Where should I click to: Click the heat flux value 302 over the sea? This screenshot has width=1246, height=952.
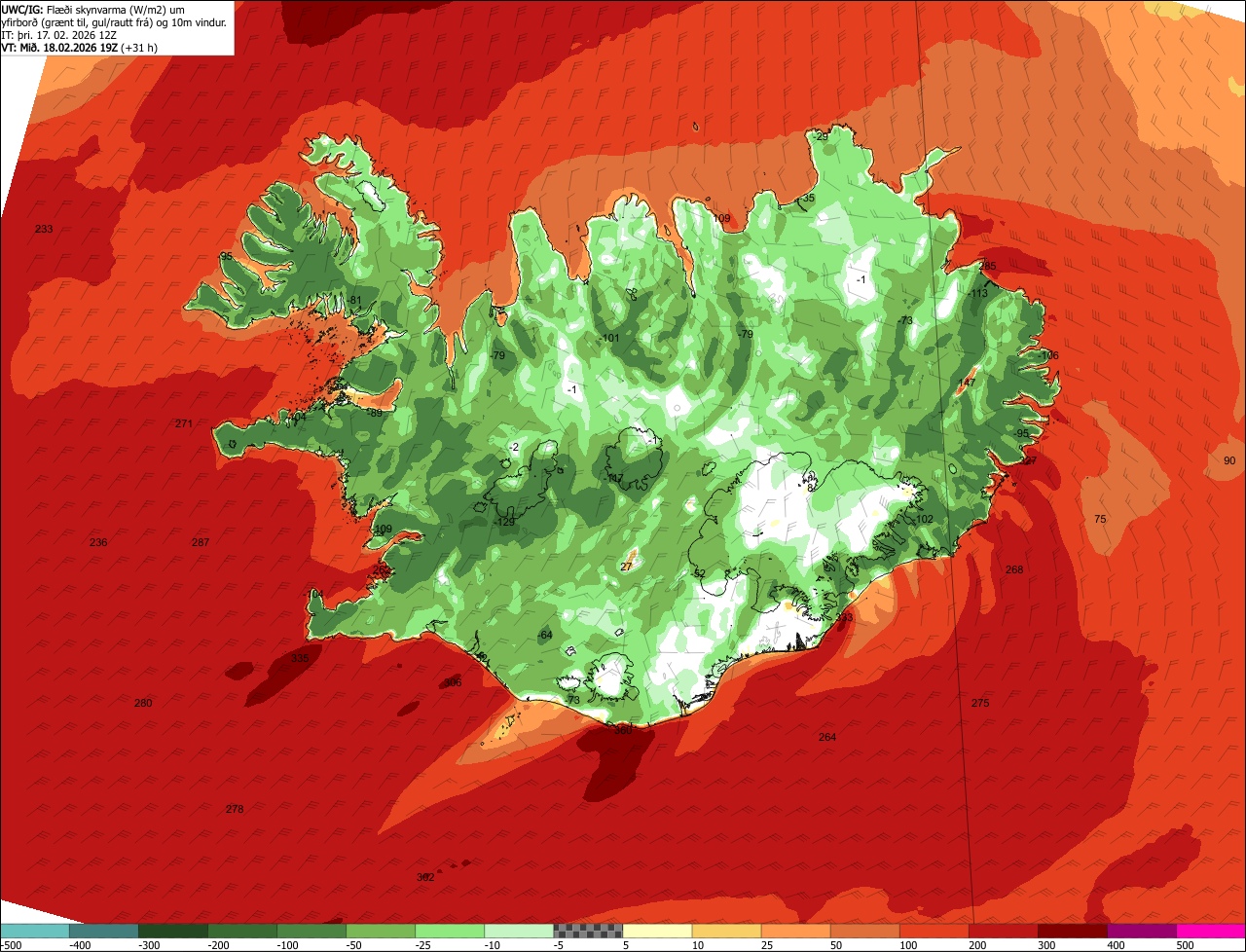pos(425,877)
